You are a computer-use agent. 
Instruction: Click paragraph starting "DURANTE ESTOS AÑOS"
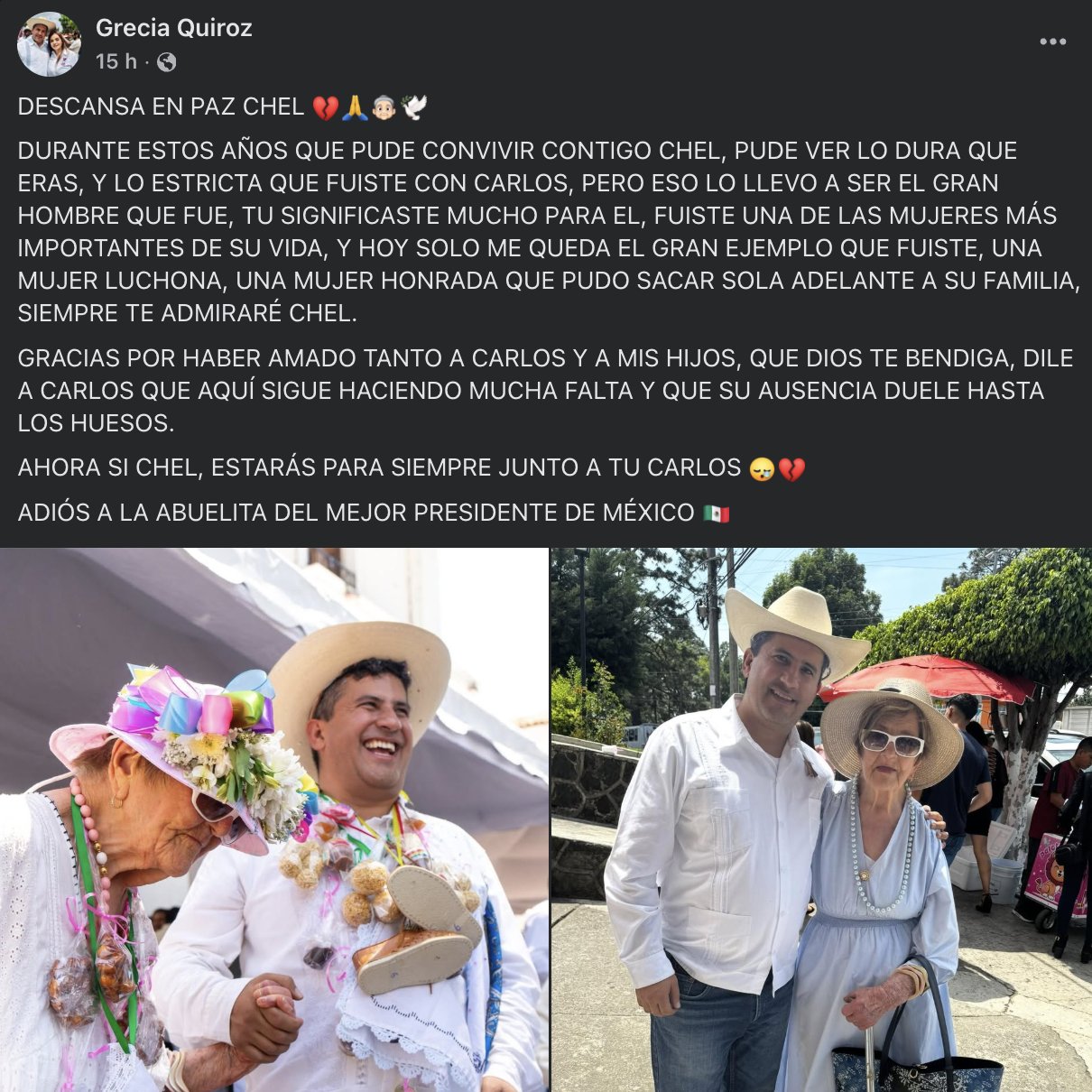pyautogui.click(x=549, y=232)
